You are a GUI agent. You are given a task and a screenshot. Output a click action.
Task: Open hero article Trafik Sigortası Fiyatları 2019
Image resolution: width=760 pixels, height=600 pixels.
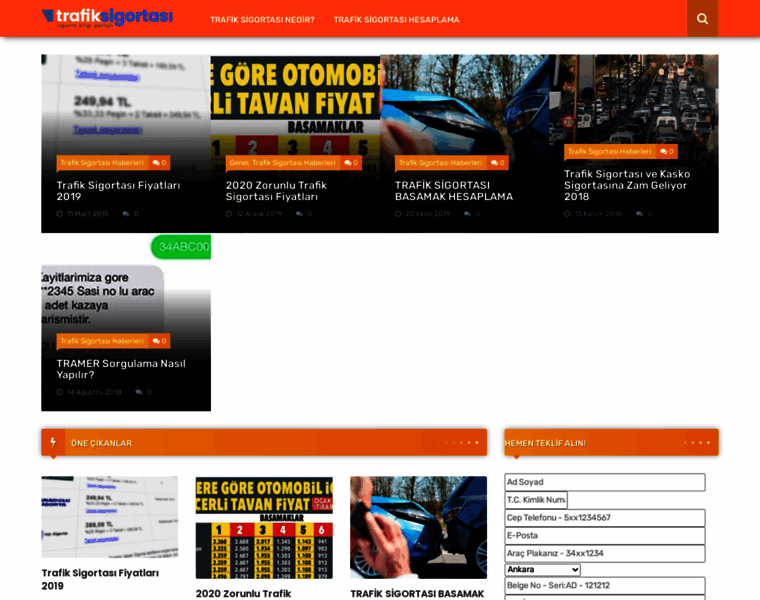(x=118, y=191)
